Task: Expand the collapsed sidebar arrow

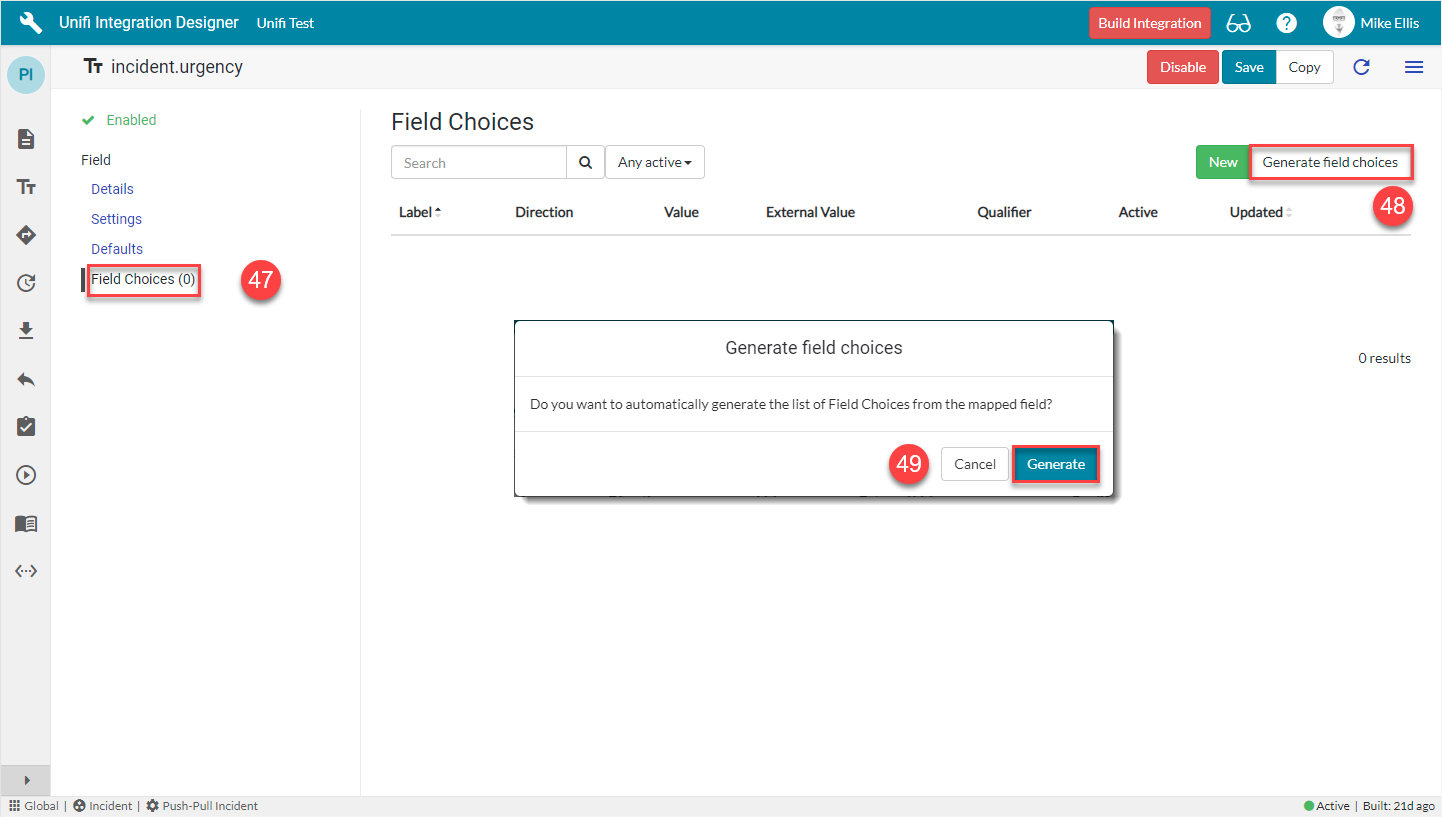Action: pos(26,780)
